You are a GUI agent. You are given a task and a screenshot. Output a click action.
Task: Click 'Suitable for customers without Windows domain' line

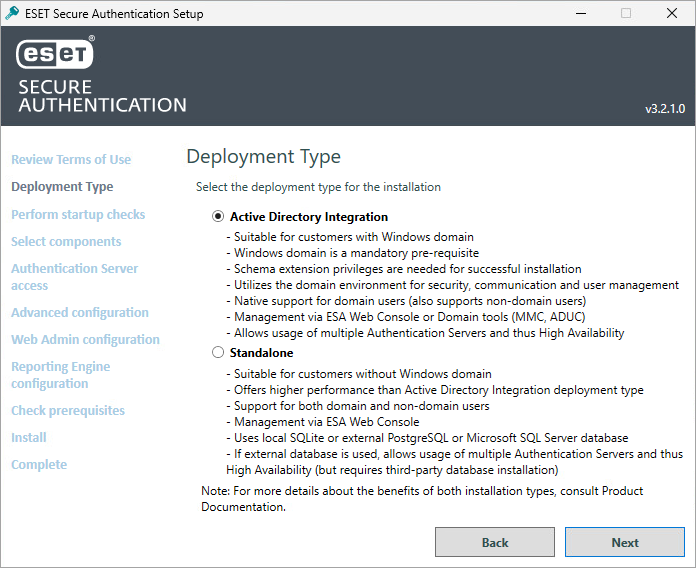coord(359,374)
